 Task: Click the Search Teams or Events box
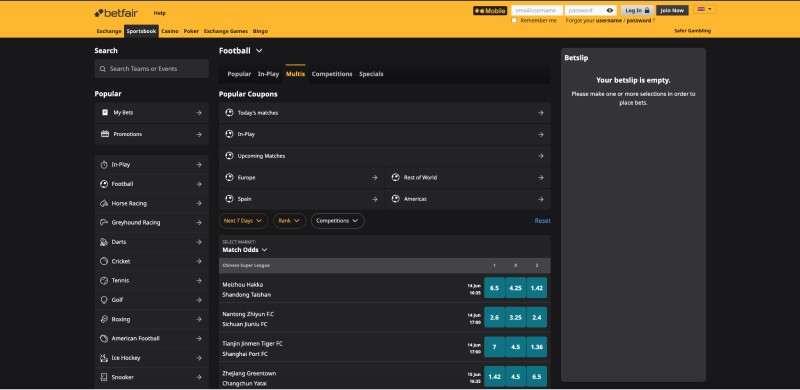tap(152, 69)
